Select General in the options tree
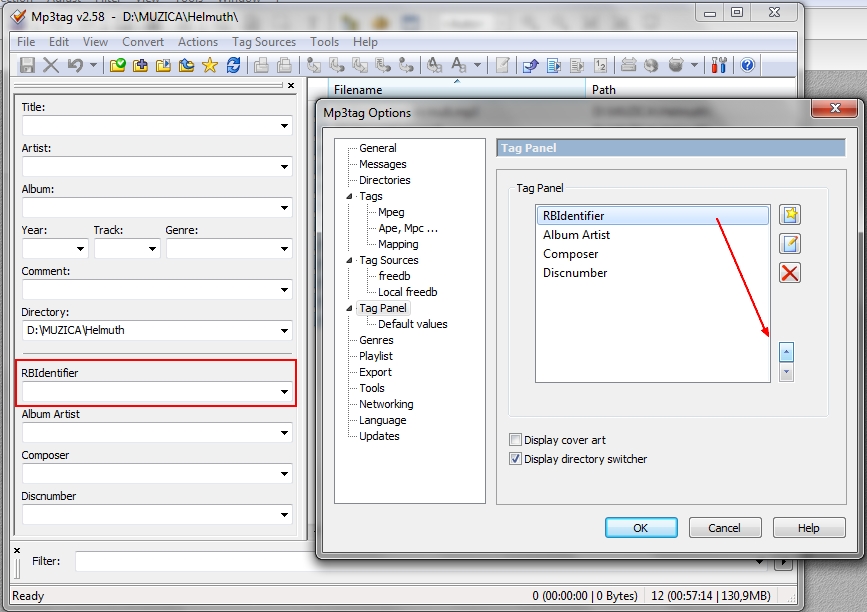Image resolution: width=867 pixels, height=612 pixels. (378, 148)
